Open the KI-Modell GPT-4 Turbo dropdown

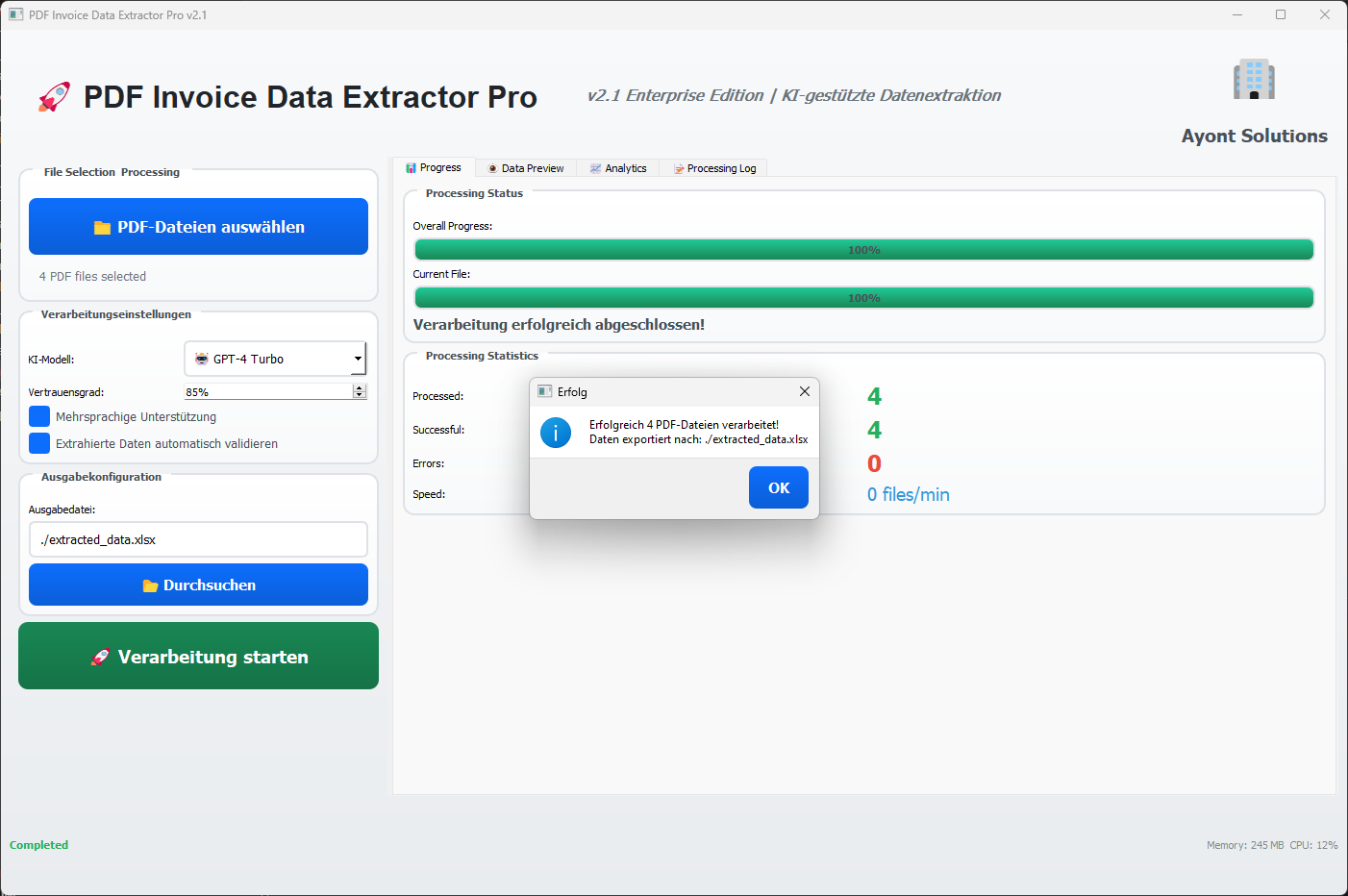[275, 359]
